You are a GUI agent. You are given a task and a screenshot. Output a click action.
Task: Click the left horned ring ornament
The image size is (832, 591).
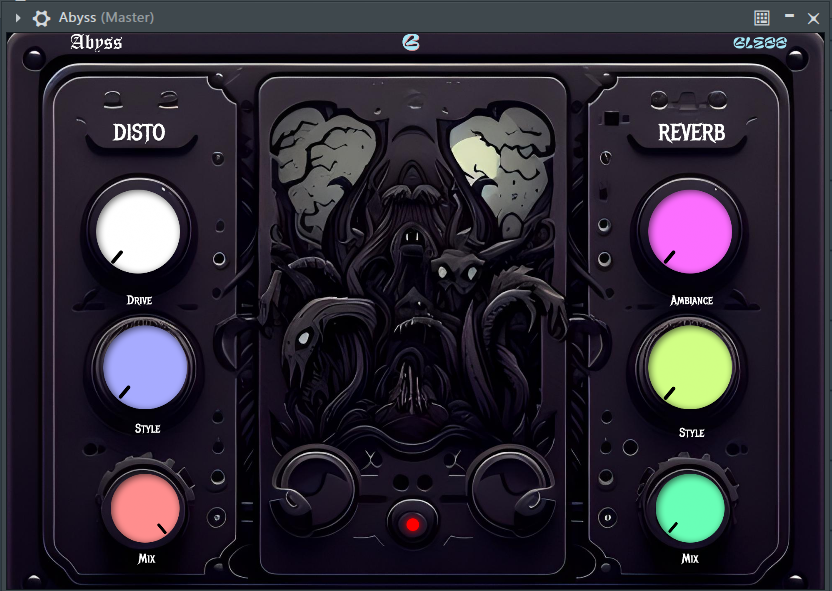coord(313,489)
